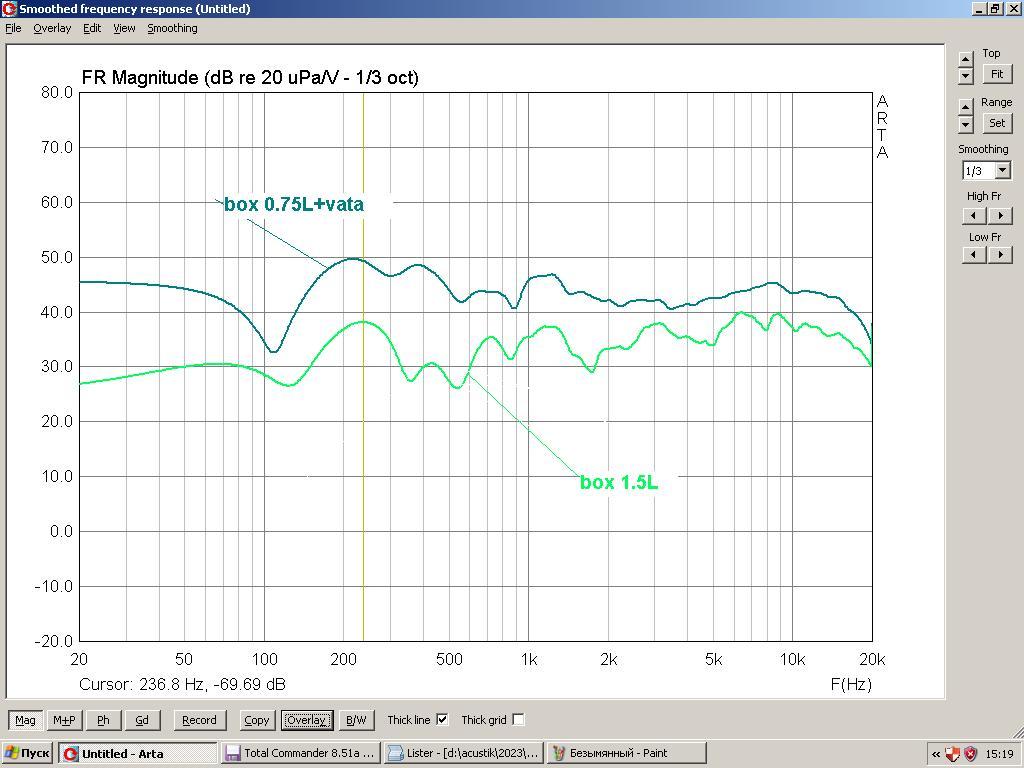Open Paint window from taskbar
Screen dimensions: 1024x768
coord(626,753)
